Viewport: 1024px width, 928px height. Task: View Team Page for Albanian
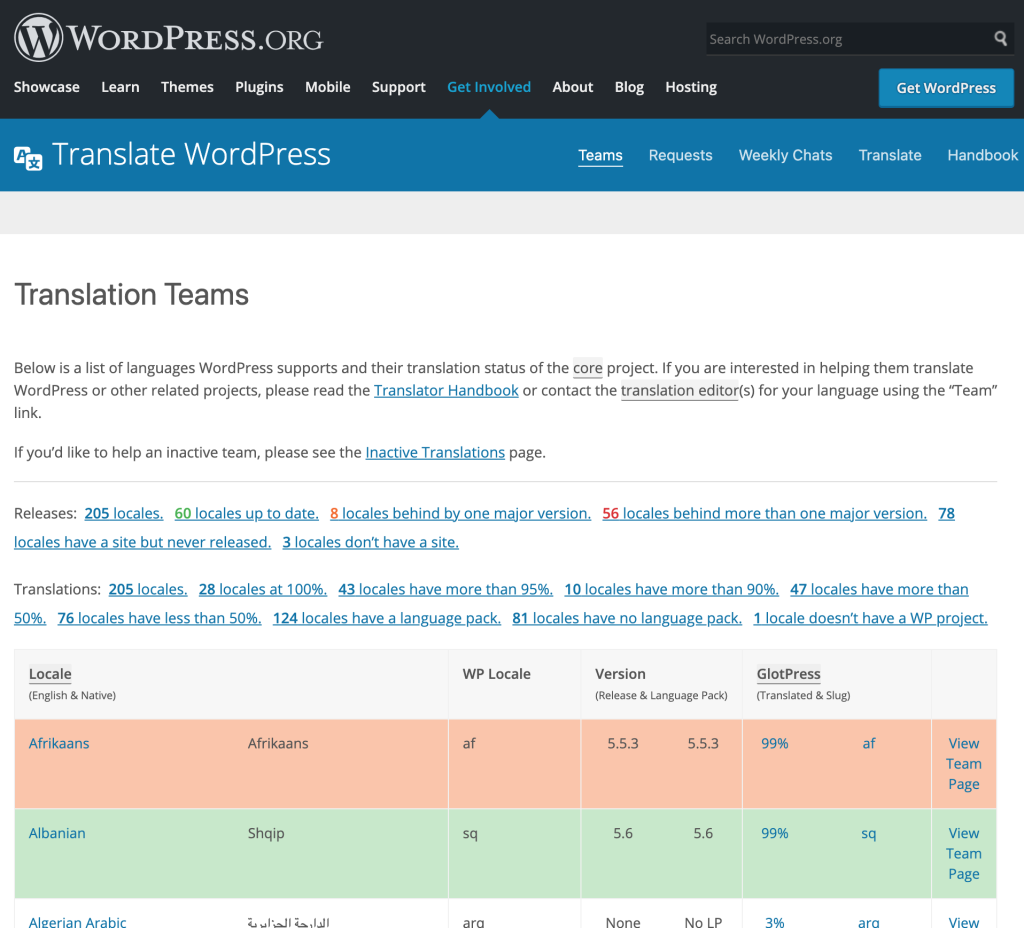963,853
